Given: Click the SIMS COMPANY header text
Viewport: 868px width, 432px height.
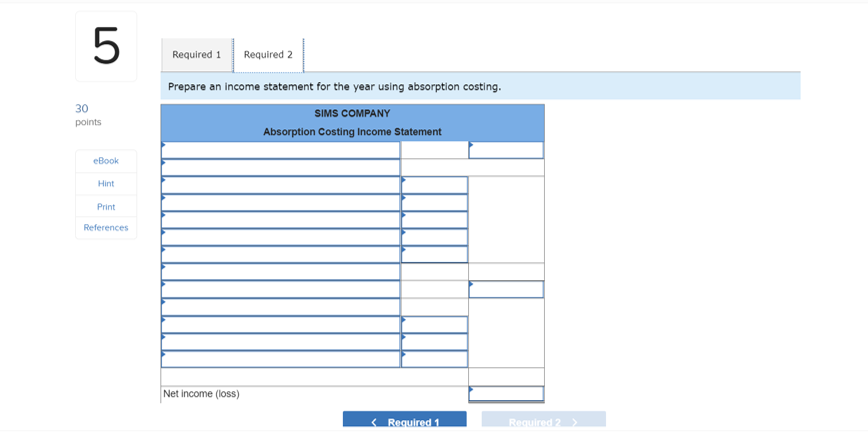Looking at the screenshot, I should pos(352,114).
